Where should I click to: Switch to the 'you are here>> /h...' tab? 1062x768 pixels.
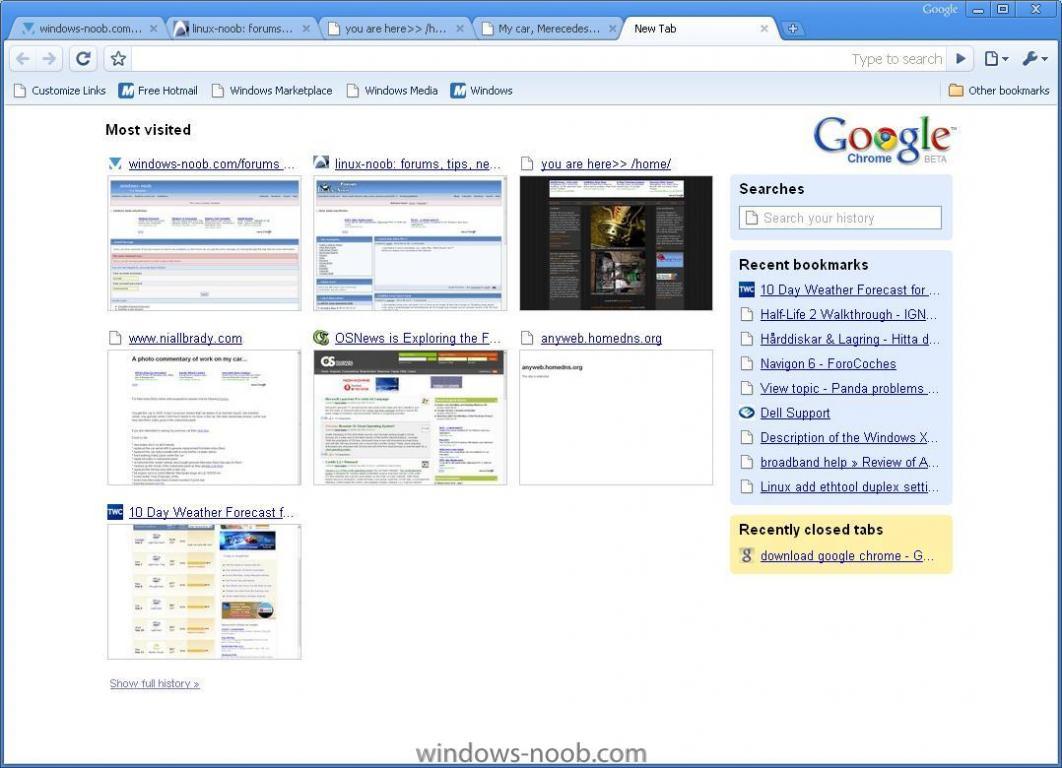click(394, 28)
